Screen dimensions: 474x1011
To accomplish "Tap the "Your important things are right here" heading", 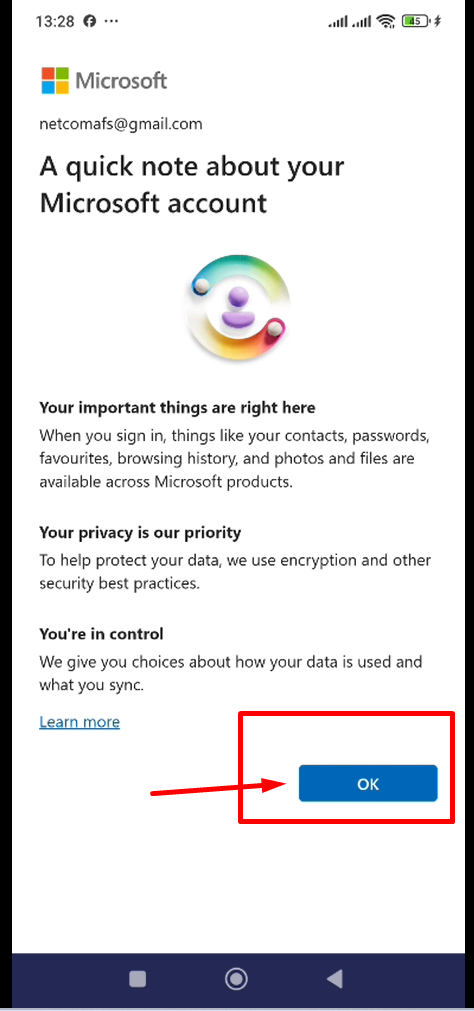I will (177, 407).
